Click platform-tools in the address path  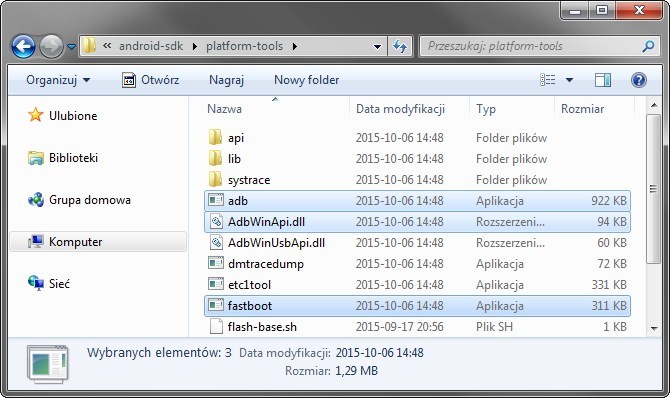(244, 46)
